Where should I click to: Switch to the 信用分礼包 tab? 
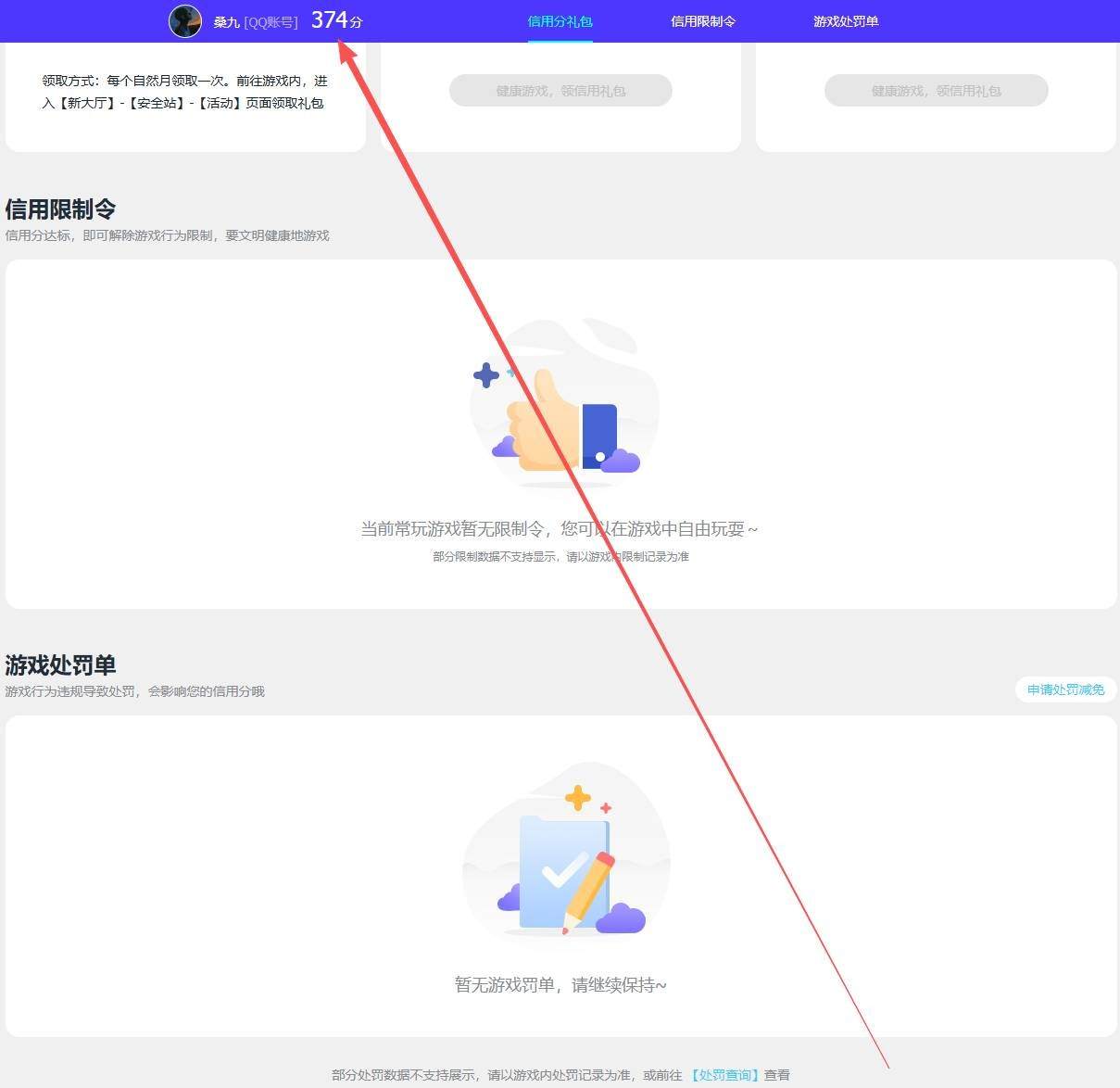point(560,21)
